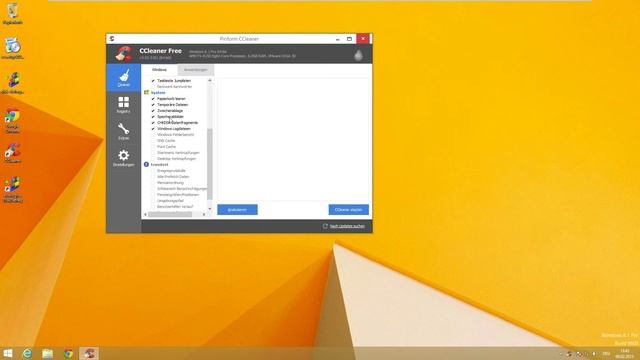Open the Windows Start button
The height and width of the screenshot is (360, 640).
[8, 353]
